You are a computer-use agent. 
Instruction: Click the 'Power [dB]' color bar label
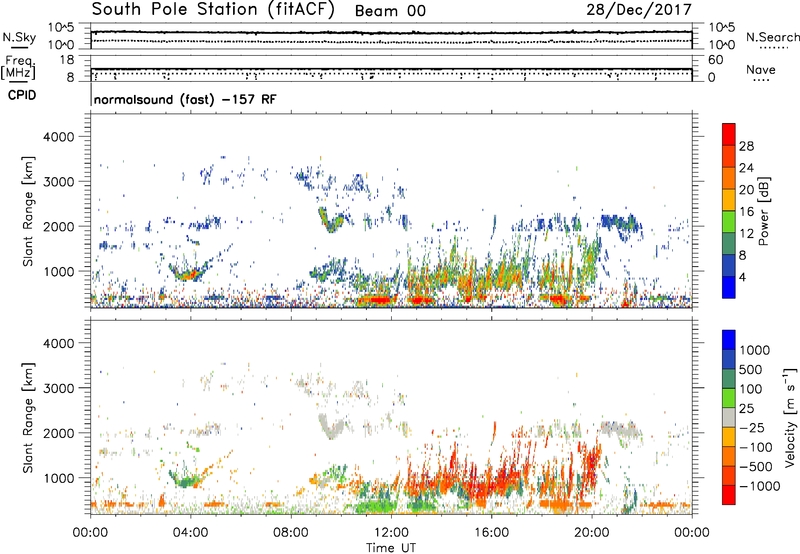764,211
